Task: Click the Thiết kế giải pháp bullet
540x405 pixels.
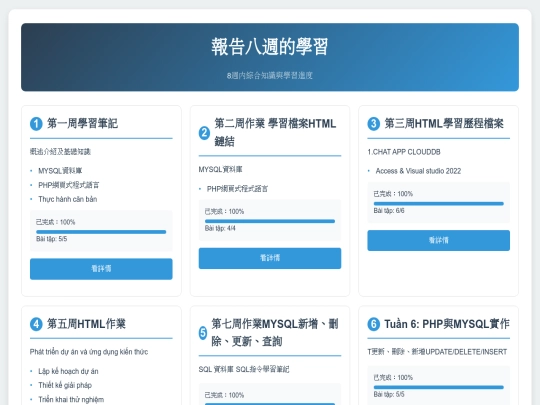Action: tap(65, 385)
